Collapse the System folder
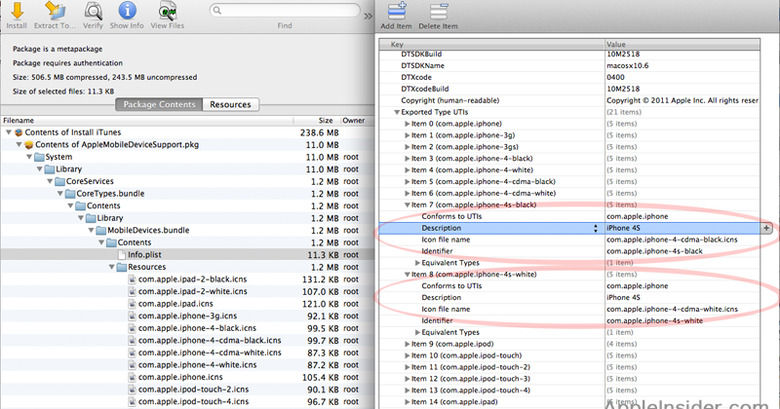 pos(29,157)
